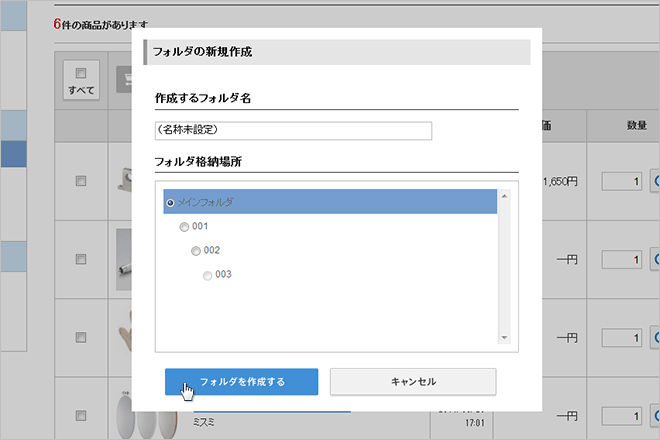Select the メインフォルダ radio button

pyautogui.click(x=170, y=202)
